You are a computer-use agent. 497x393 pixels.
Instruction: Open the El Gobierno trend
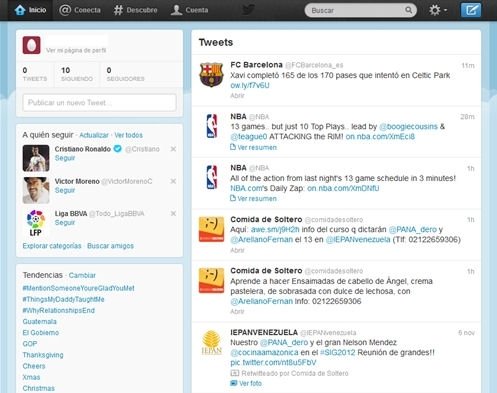pos(41,333)
